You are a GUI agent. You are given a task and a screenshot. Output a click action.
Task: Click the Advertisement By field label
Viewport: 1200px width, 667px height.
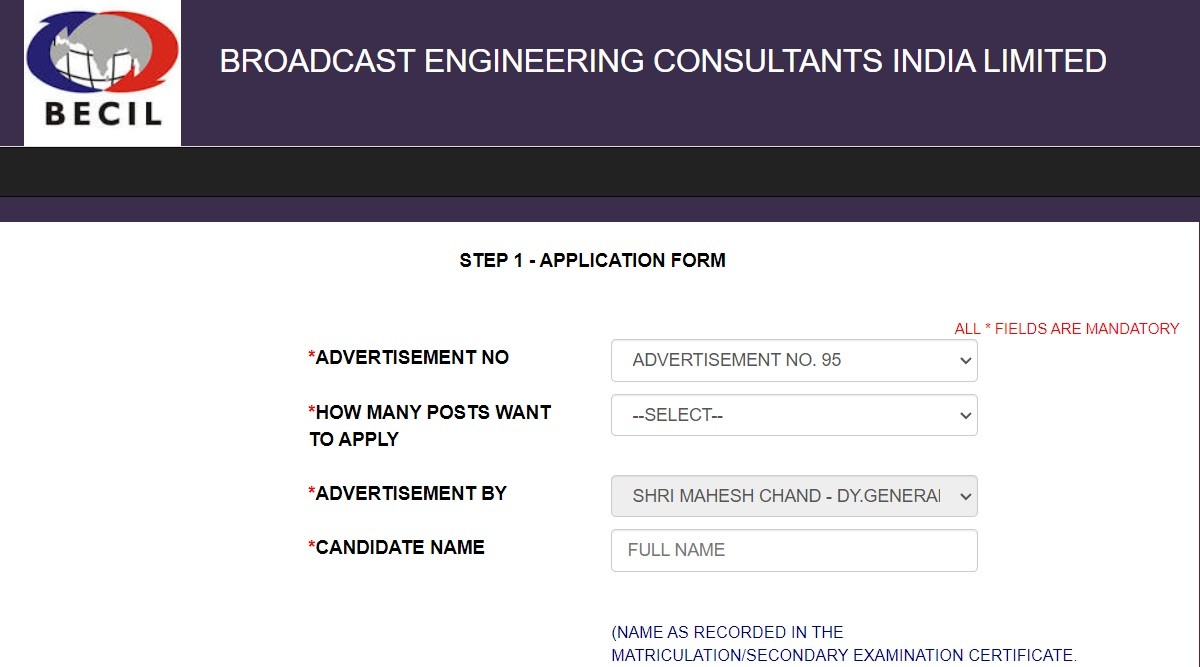[411, 494]
